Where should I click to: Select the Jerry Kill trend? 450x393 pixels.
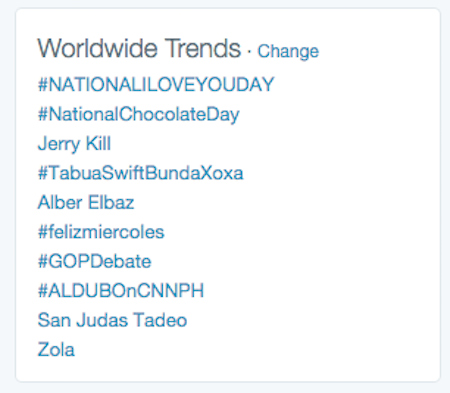(74, 144)
